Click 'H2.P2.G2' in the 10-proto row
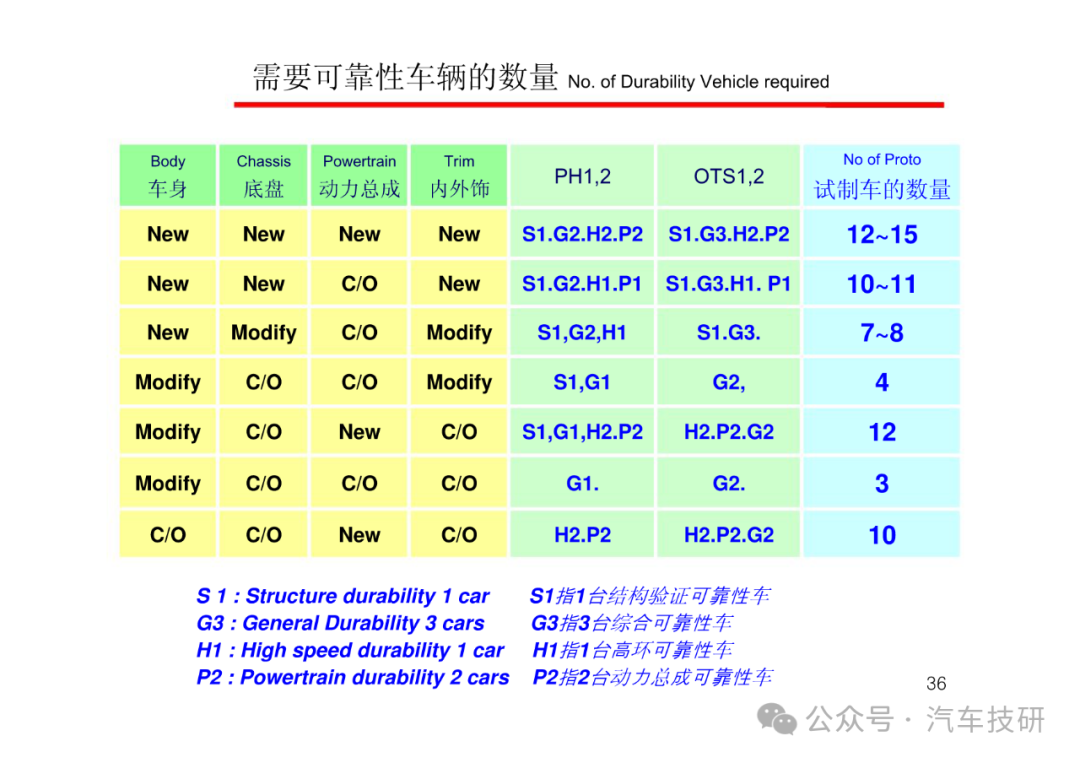1080x763 pixels. pos(729,535)
